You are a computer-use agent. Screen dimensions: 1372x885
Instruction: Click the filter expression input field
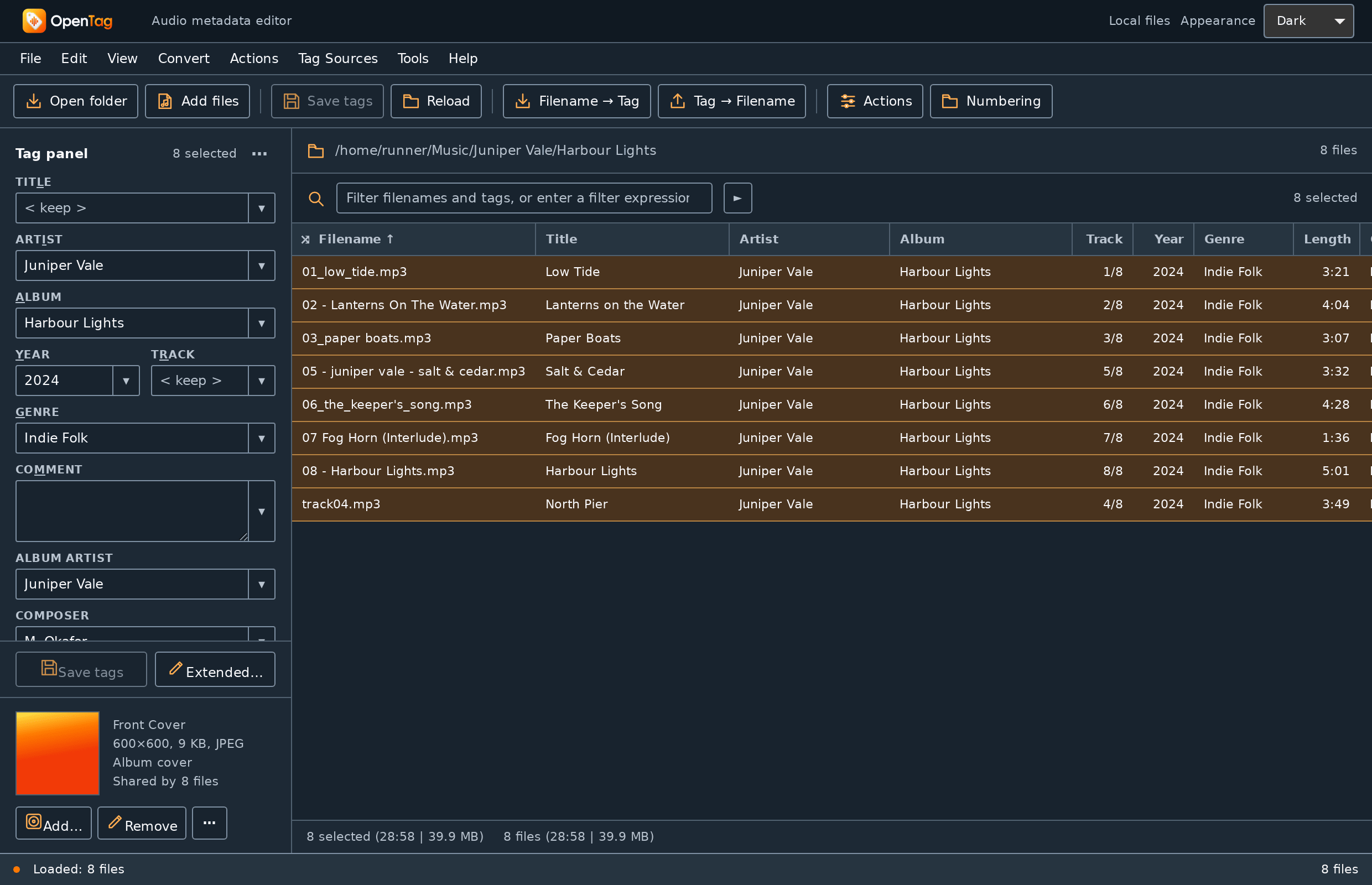coord(524,198)
